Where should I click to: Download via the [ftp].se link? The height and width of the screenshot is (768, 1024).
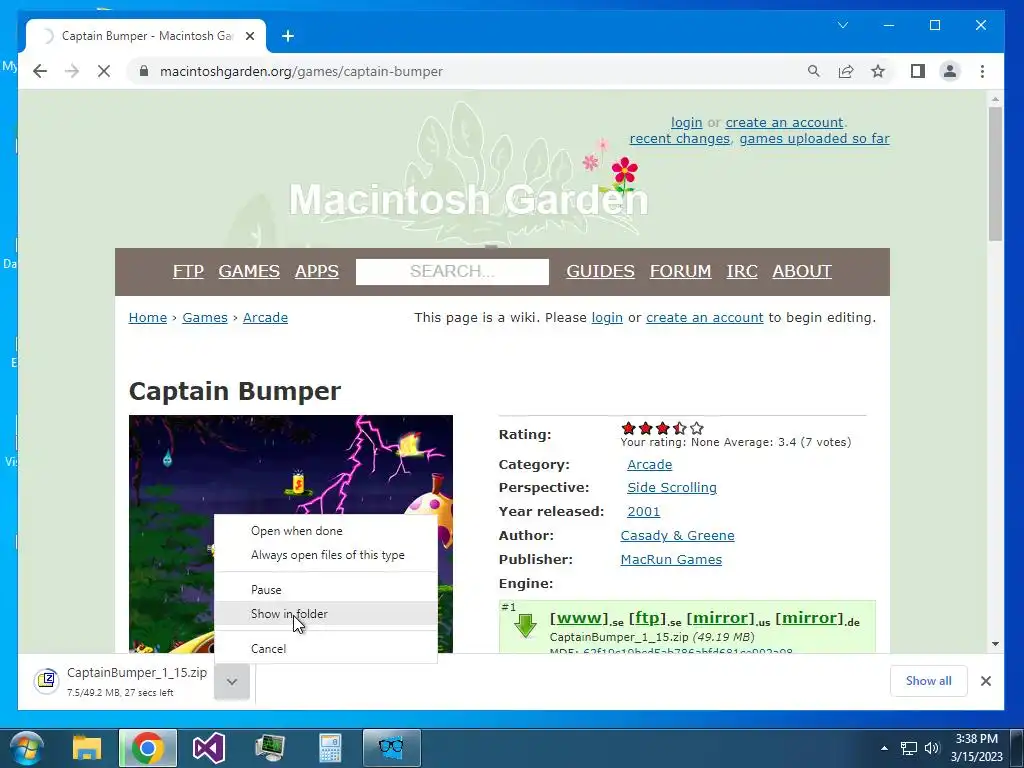(x=647, y=618)
